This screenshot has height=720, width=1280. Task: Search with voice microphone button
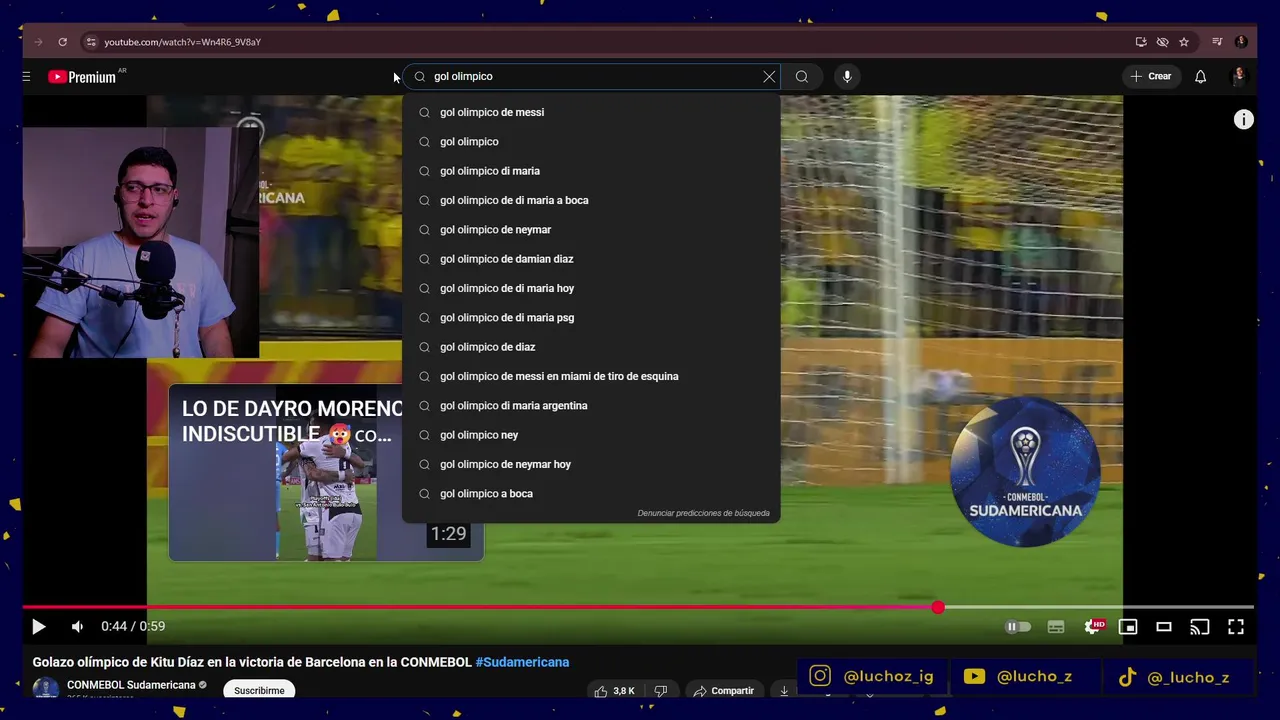(x=847, y=76)
